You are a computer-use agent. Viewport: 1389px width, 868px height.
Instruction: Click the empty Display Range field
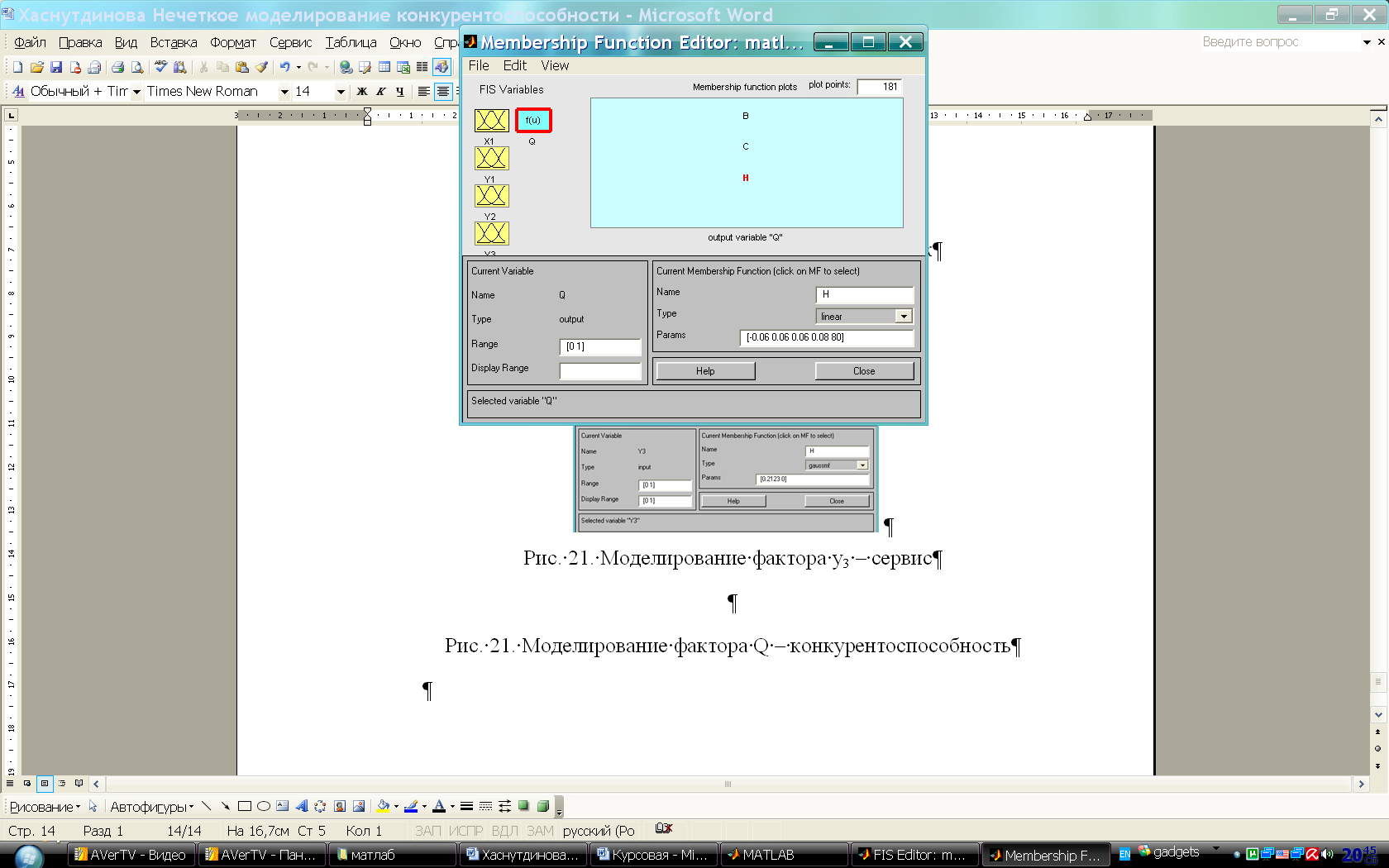(600, 371)
